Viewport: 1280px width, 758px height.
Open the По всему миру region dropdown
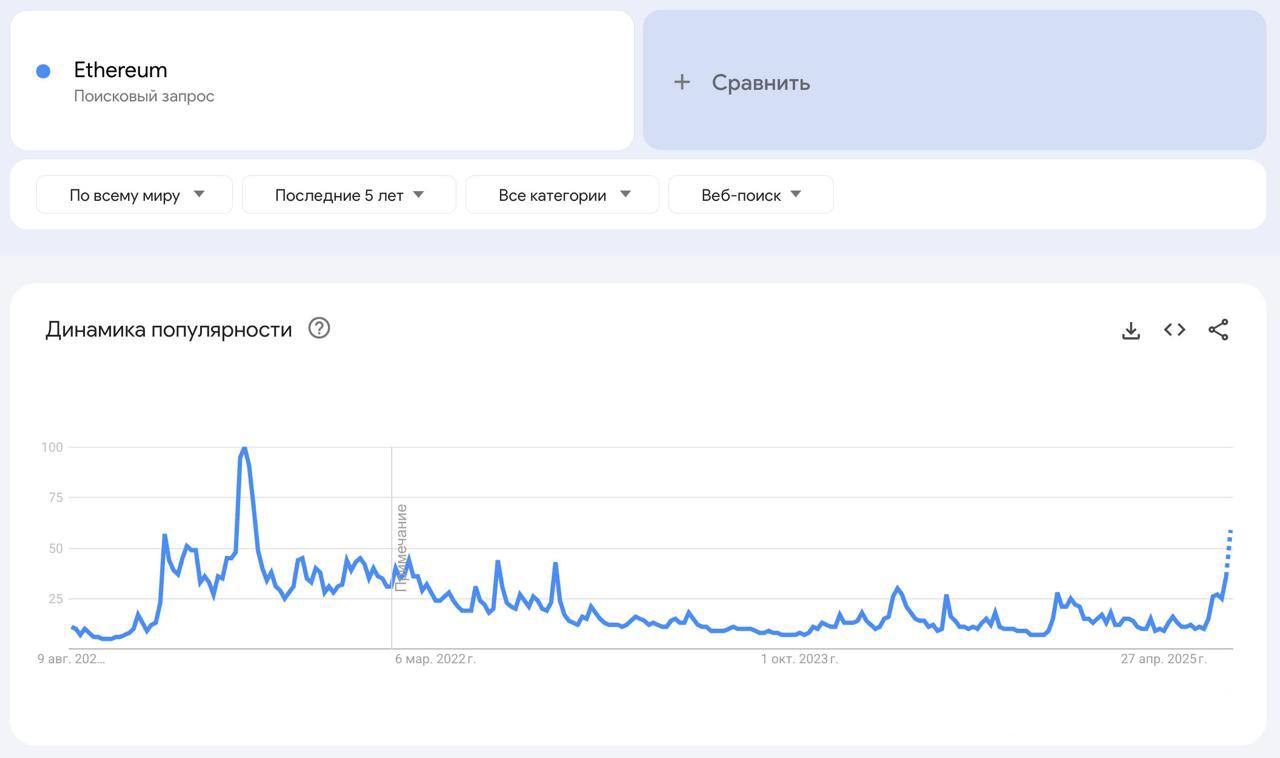coord(134,195)
